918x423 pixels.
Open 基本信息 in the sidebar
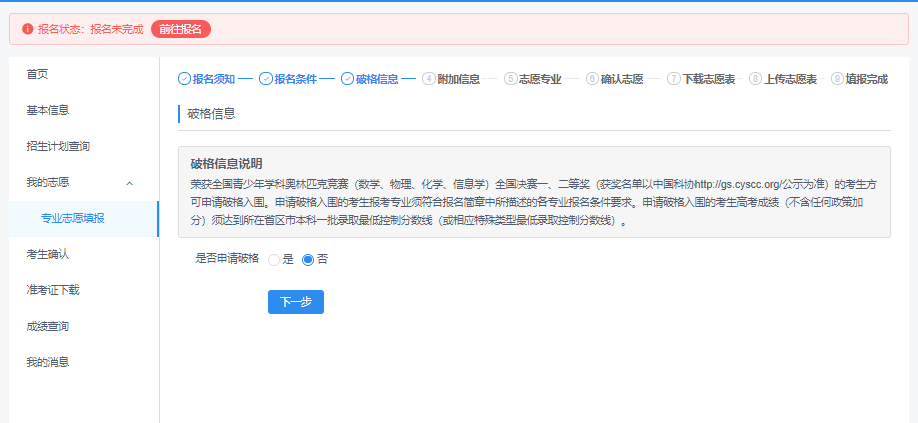tap(47, 110)
